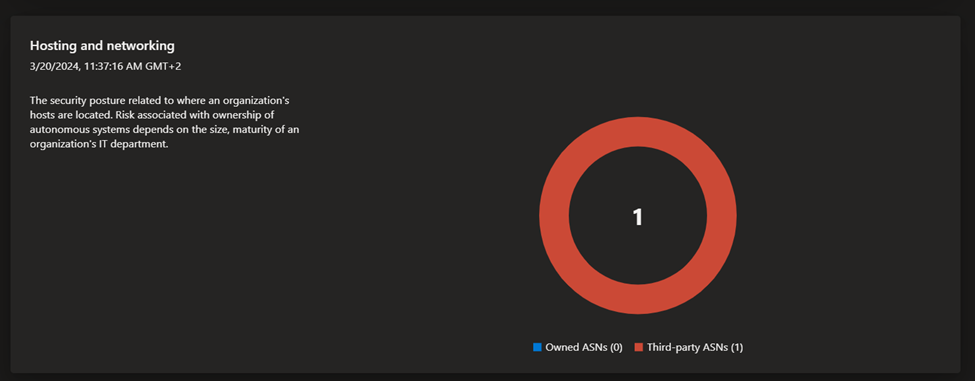The width and height of the screenshot is (975, 381).
Task: Click the text 'organization's IT department.'
Action: pyautogui.click(x=99, y=145)
